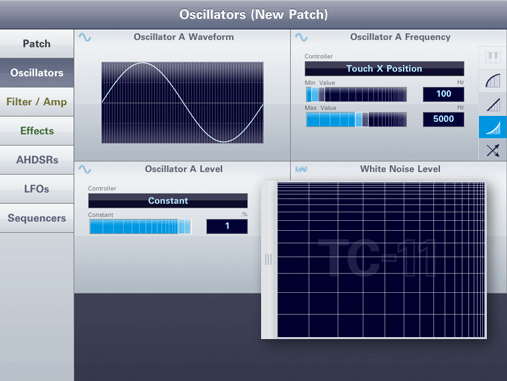Adjust the Min Value frequency slider
Screen dimensions: 507x381
(356, 94)
